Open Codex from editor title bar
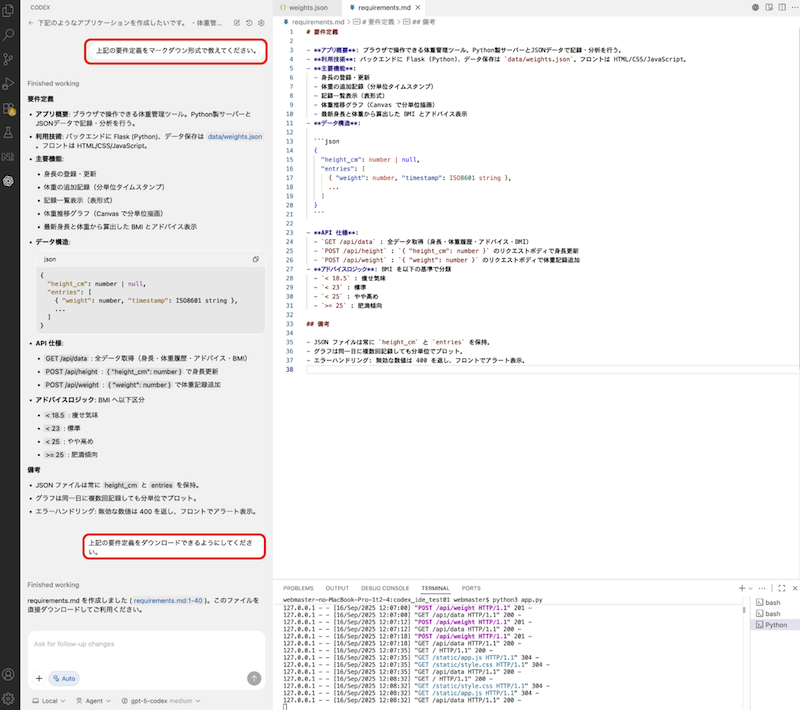The image size is (800, 710). (755, 7)
